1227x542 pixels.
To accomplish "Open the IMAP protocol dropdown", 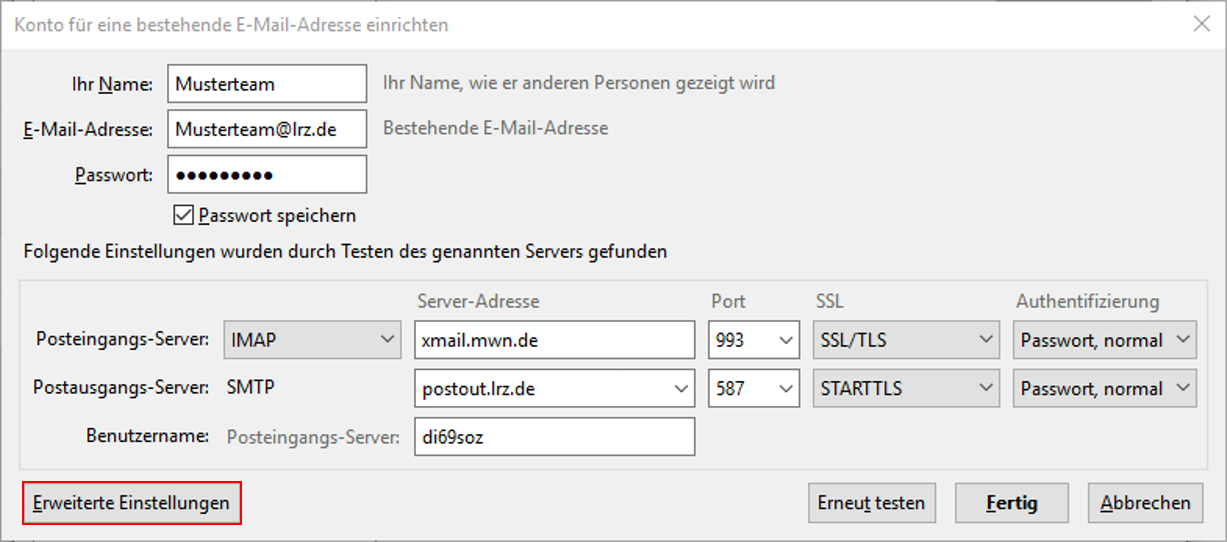I will point(314,340).
